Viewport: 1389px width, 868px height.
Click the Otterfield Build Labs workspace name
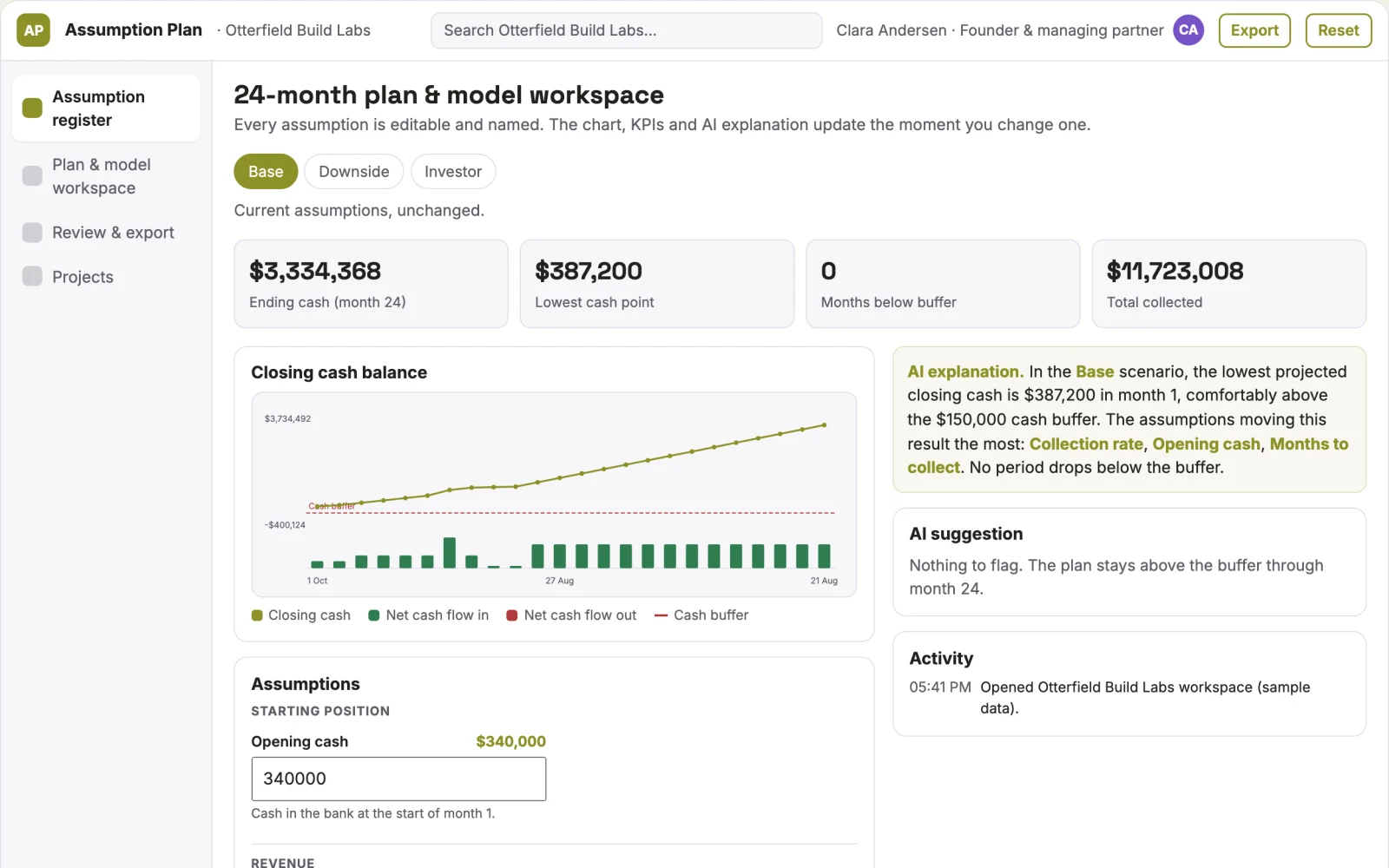click(298, 30)
